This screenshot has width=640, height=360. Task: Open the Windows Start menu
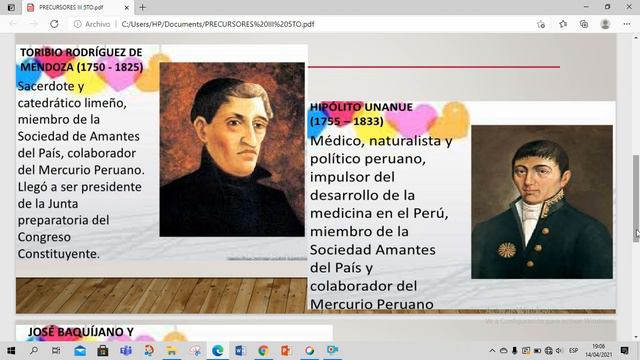(x=11, y=350)
